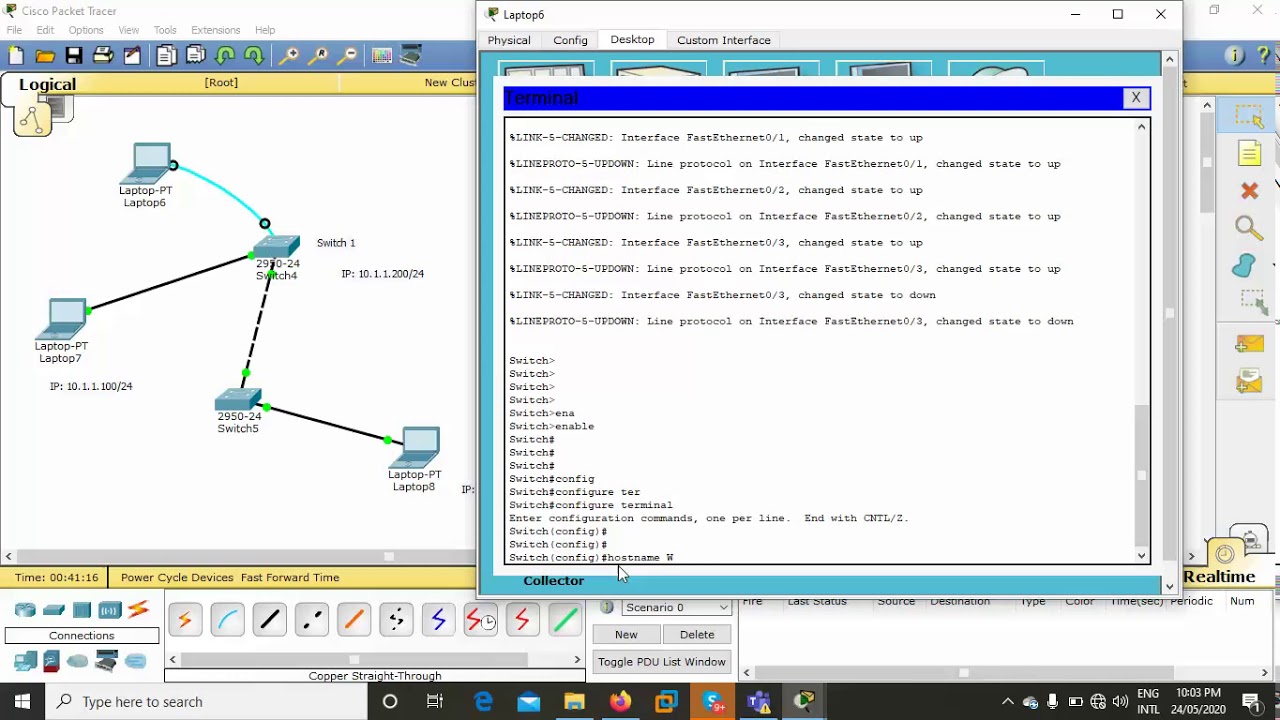Expand the Scenario 0 dropdown
This screenshot has width=1280, height=720.
(677, 607)
